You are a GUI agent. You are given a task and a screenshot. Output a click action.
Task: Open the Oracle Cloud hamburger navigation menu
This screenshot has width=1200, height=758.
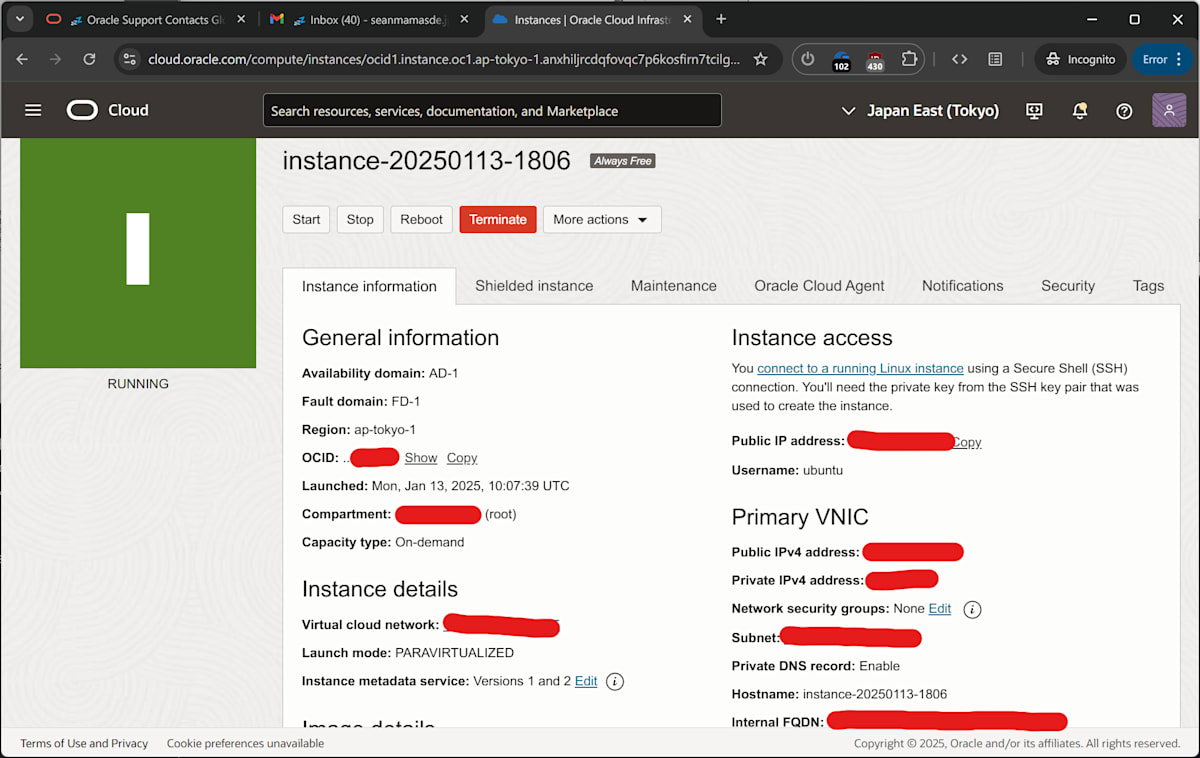(33, 110)
